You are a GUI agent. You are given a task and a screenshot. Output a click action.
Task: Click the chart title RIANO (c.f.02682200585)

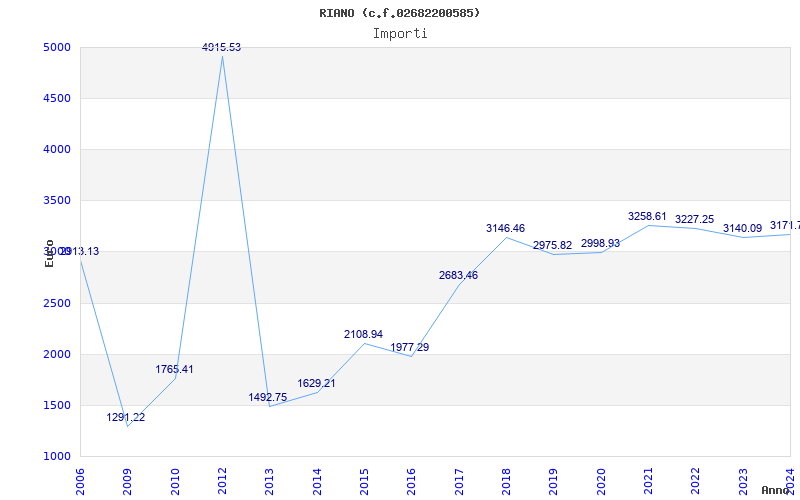(x=399, y=13)
